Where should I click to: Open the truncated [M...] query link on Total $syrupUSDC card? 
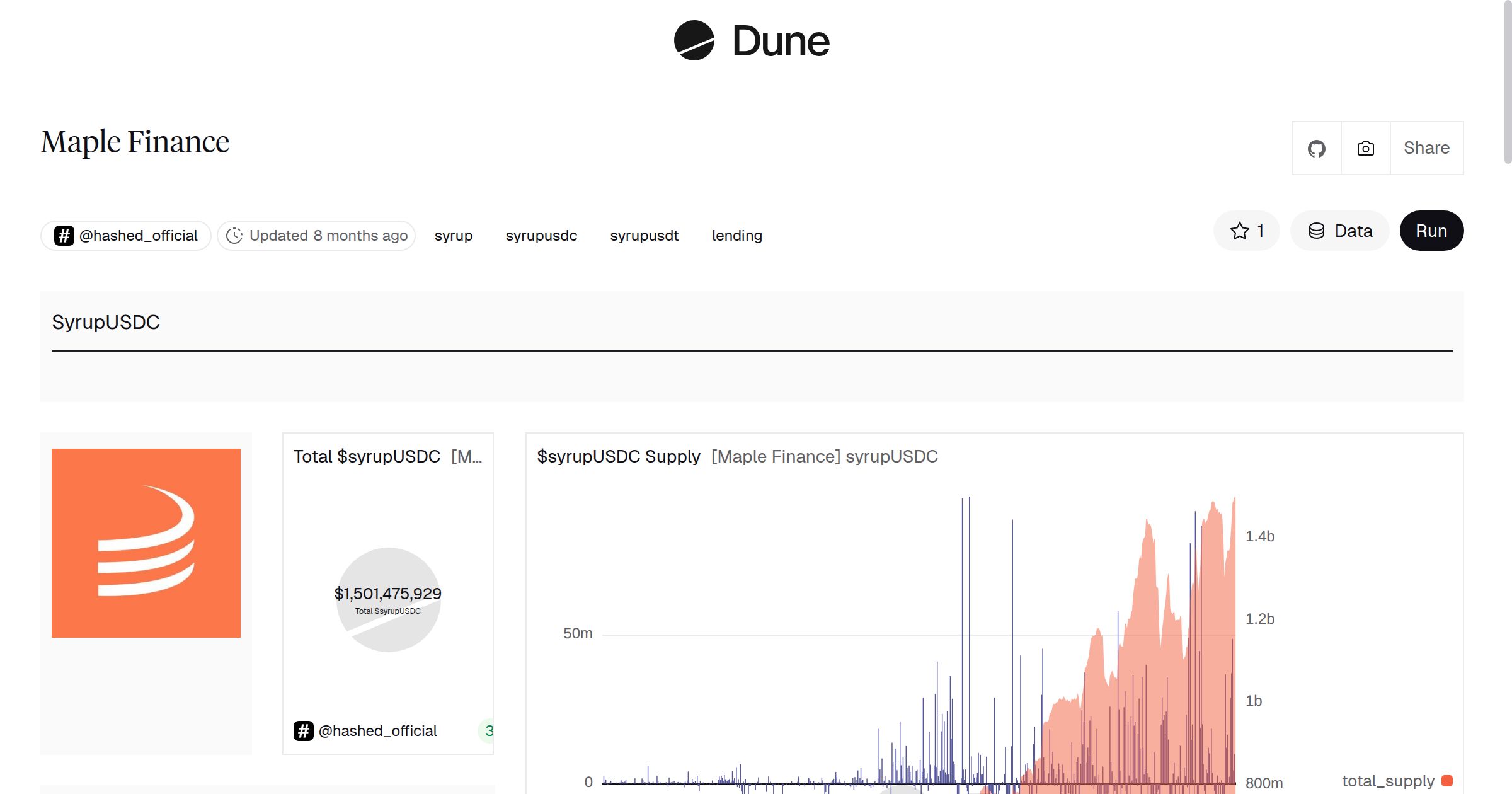pyautogui.click(x=466, y=456)
